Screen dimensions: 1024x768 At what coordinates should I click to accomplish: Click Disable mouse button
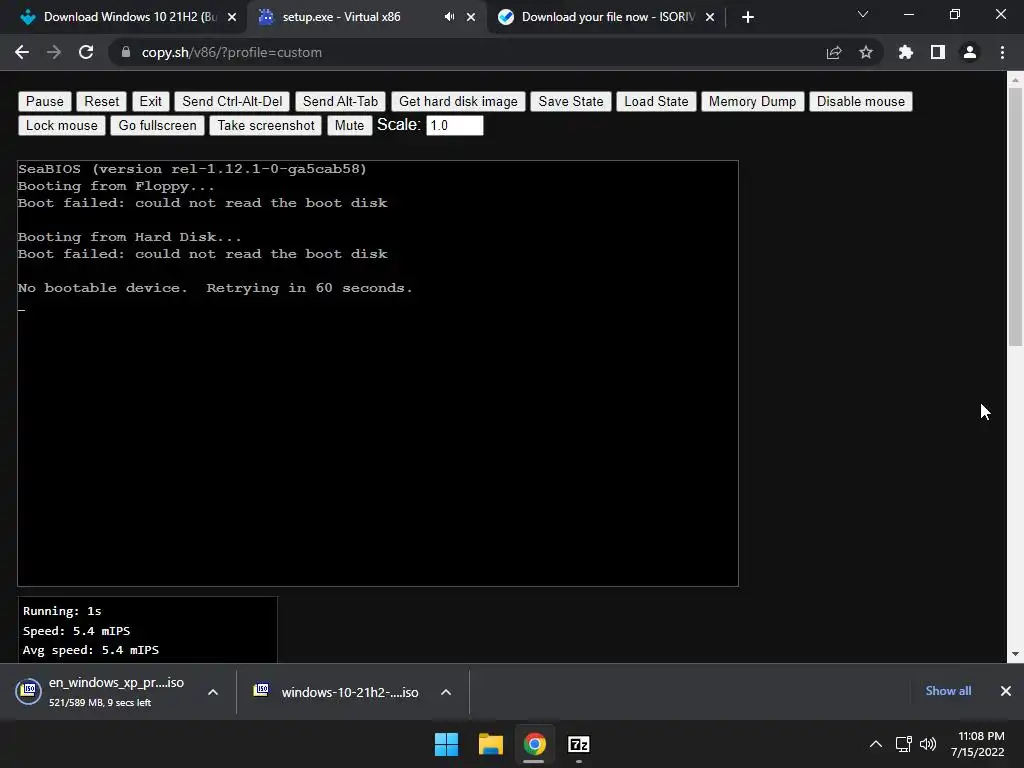pyautogui.click(x=861, y=101)
